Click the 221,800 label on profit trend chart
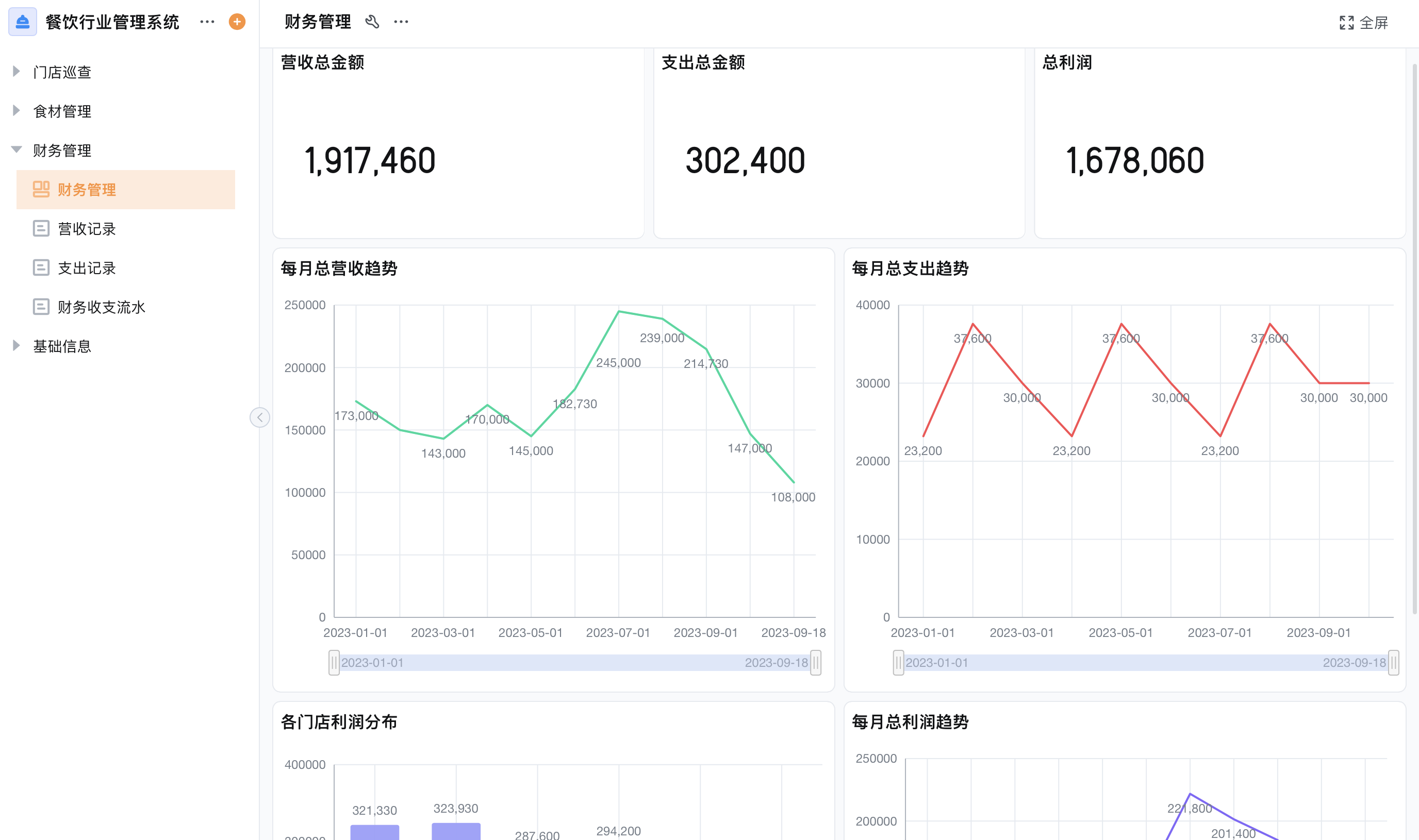Screen dimensions: 1419x840 pos(1190,808)
